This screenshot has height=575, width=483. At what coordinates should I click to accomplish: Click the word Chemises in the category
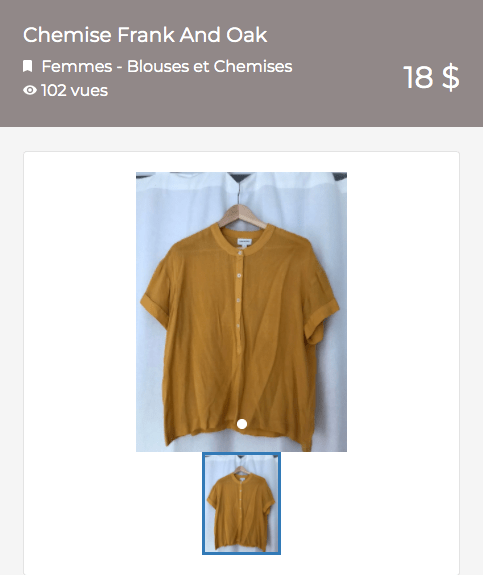(x=253, y=66)
